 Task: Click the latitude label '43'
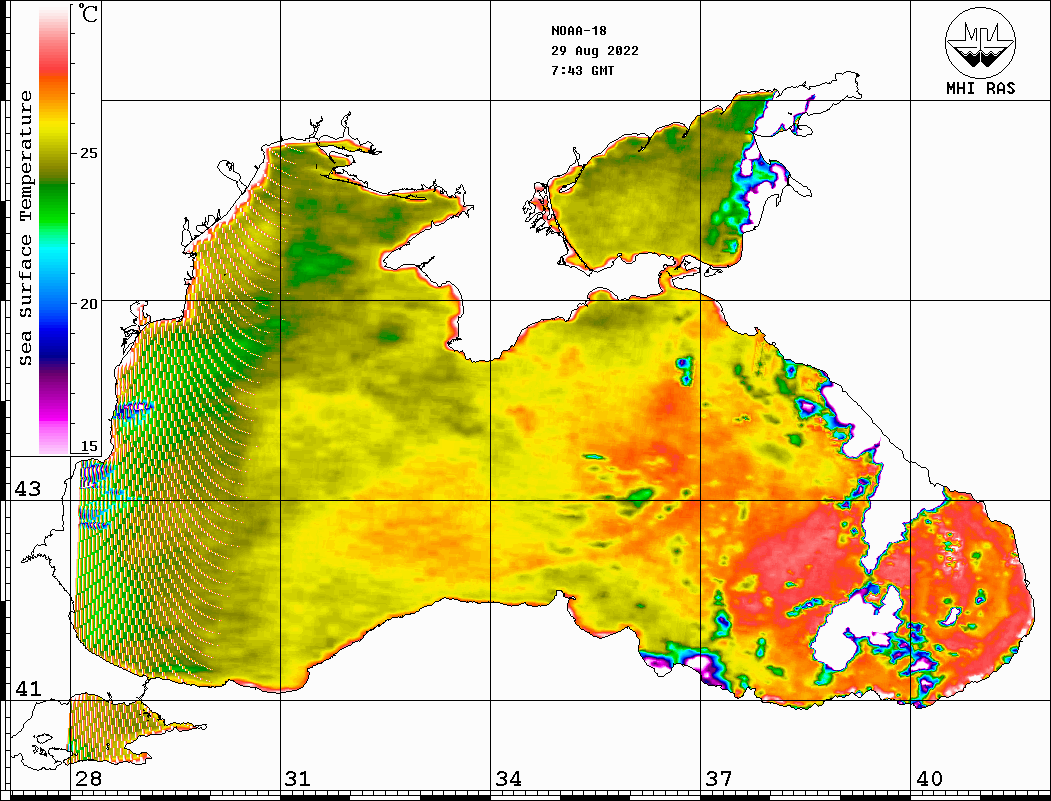28,489
